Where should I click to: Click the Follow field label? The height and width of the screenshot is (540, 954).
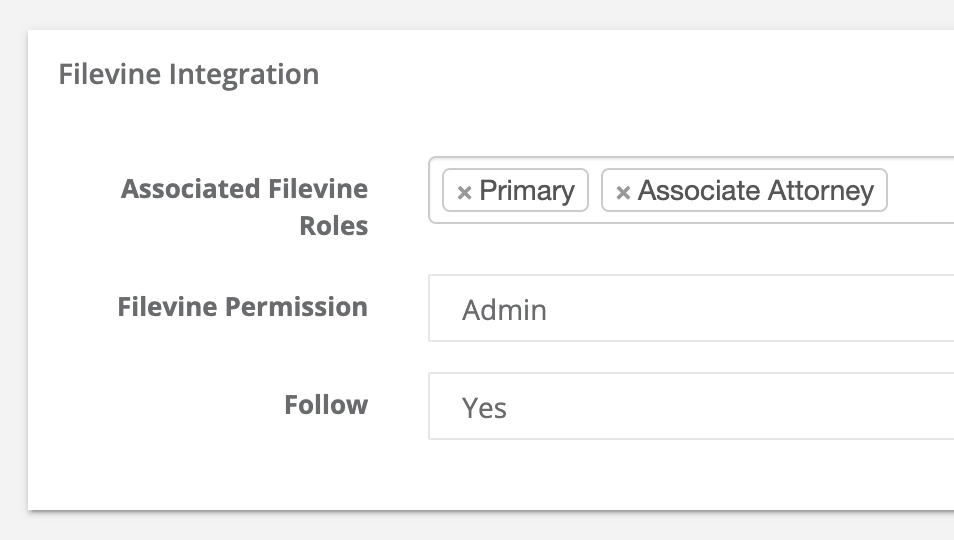pyautogui.click(x=326, y=404)
